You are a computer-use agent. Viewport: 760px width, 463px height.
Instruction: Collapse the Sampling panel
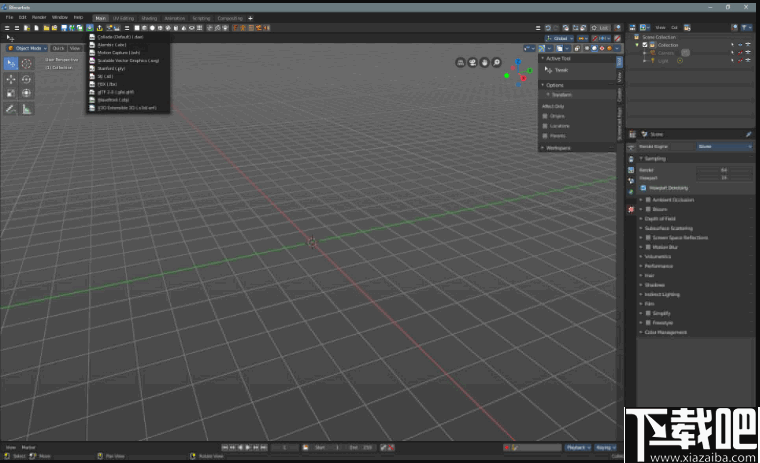pyautogui.click(x=655, y=159)
